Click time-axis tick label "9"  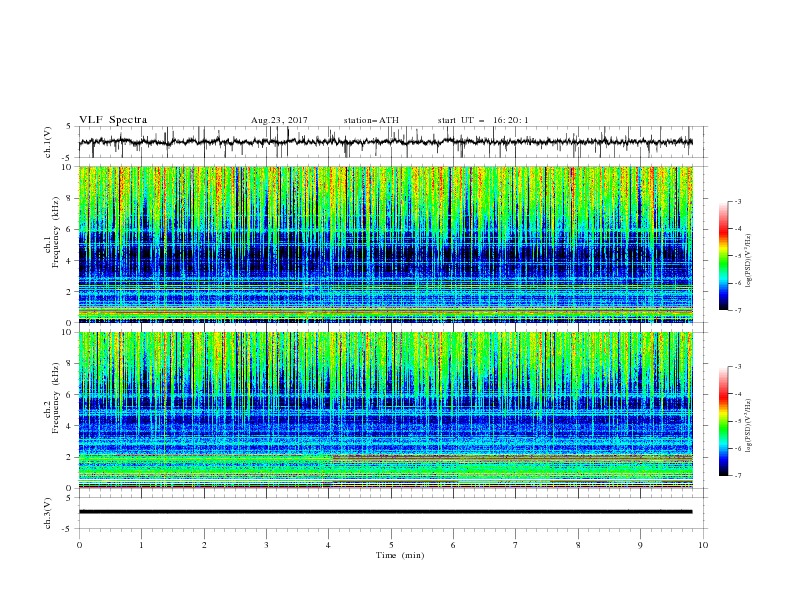[640, 545]
